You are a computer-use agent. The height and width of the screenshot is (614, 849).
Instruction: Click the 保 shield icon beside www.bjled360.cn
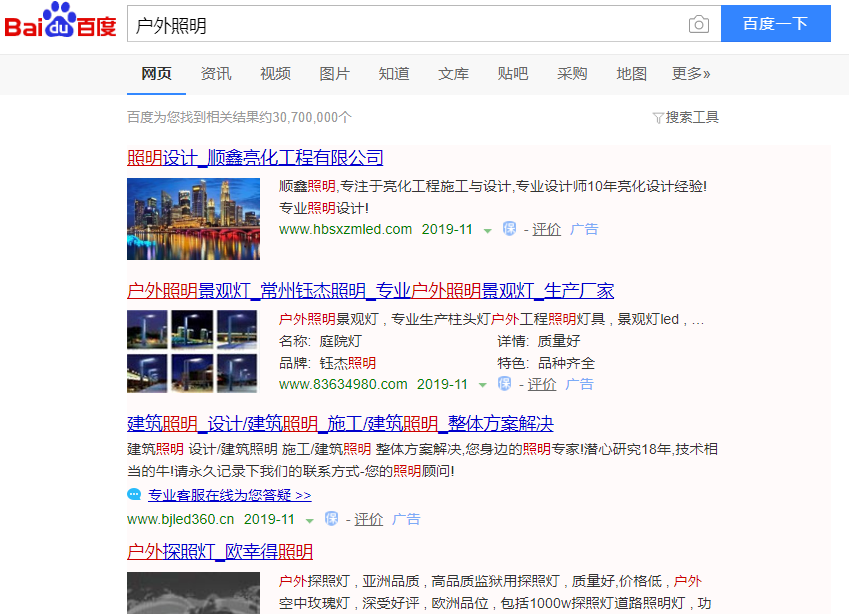coord(330,519)
